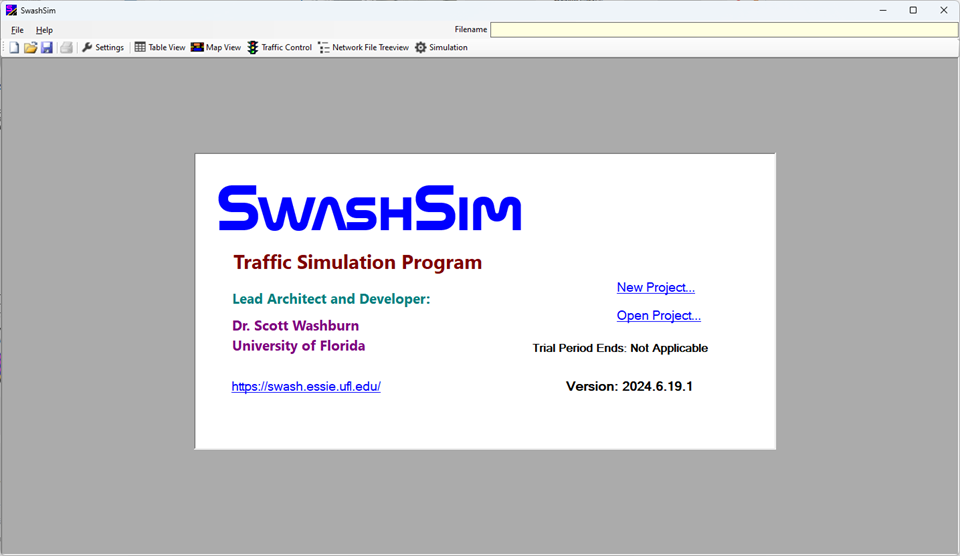
Task: Click the 'Dr. Scott Washburn' text
Action: click(x=296, y=325)
